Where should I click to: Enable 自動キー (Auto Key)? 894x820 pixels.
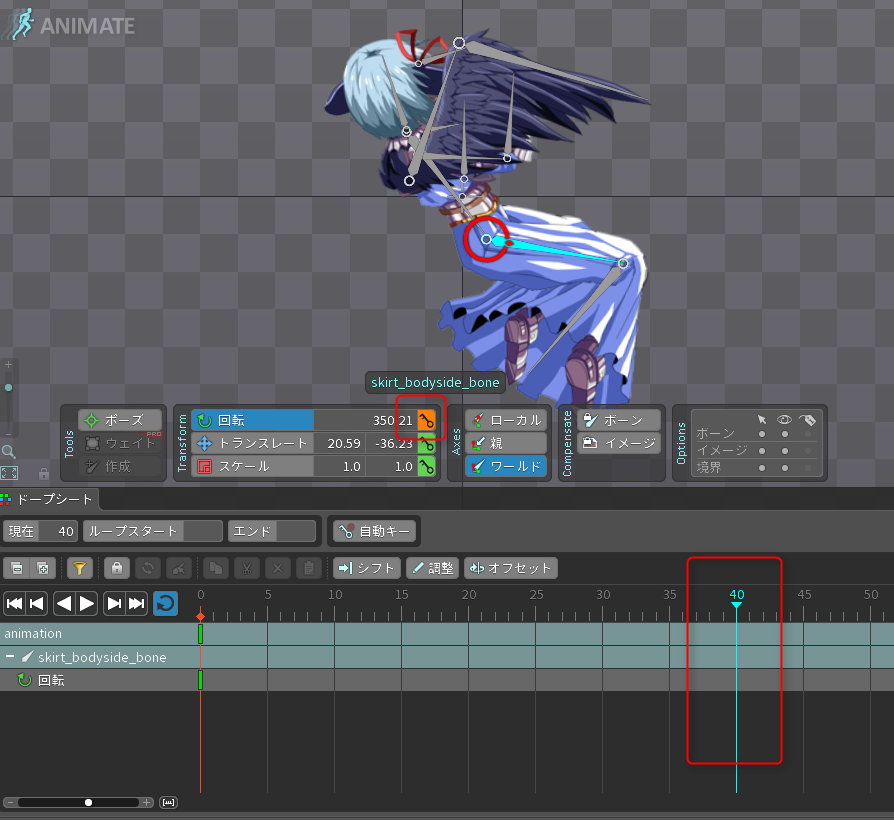coord(375,531)
